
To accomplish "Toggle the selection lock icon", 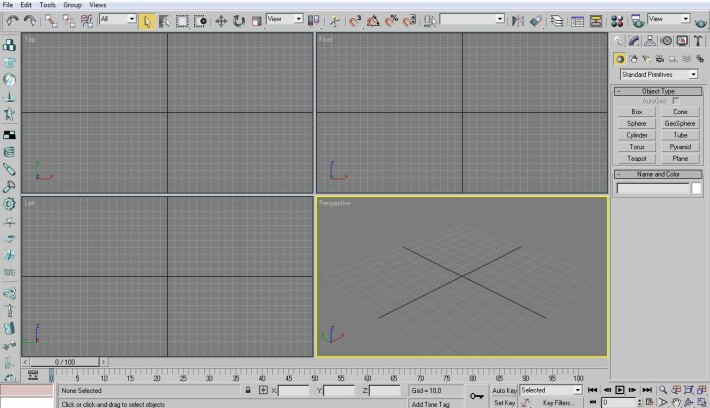I will coord(248,390).
